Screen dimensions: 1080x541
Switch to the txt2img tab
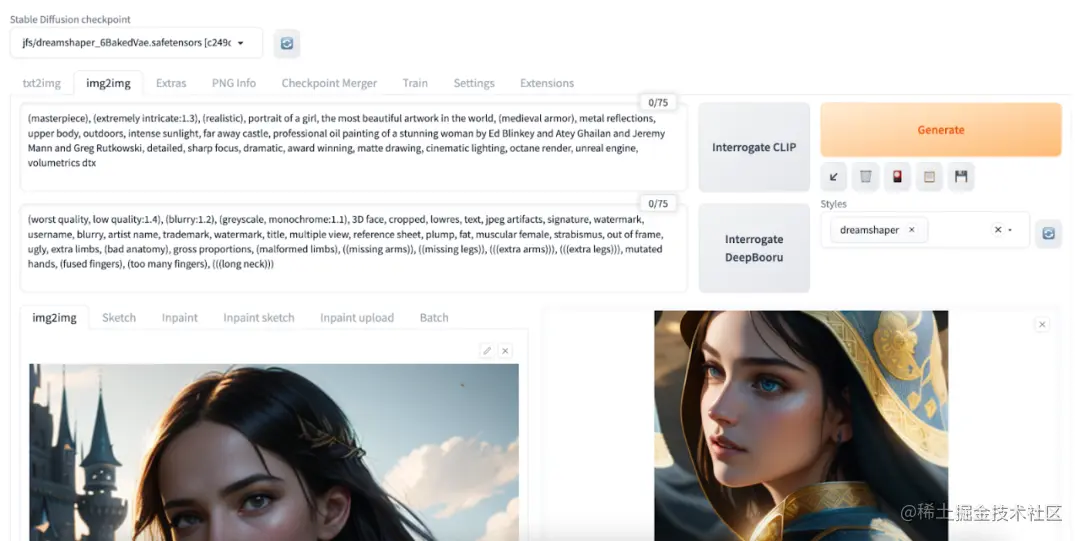point(41,83)
